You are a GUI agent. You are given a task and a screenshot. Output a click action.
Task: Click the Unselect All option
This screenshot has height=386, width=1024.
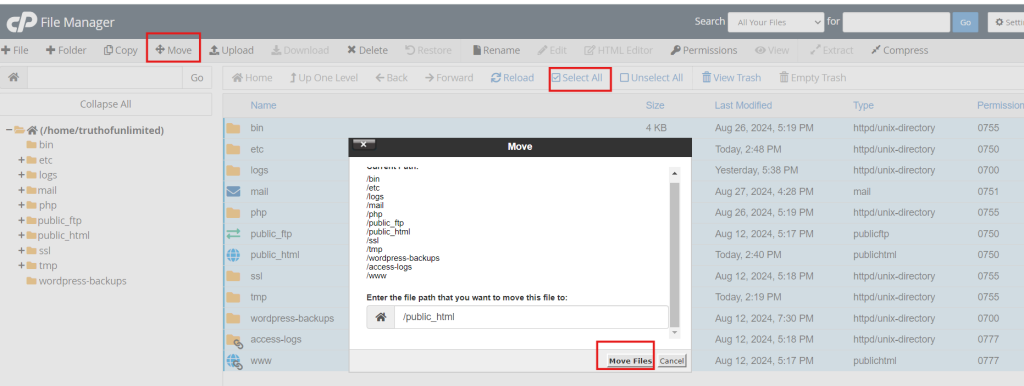coord(652,78)
